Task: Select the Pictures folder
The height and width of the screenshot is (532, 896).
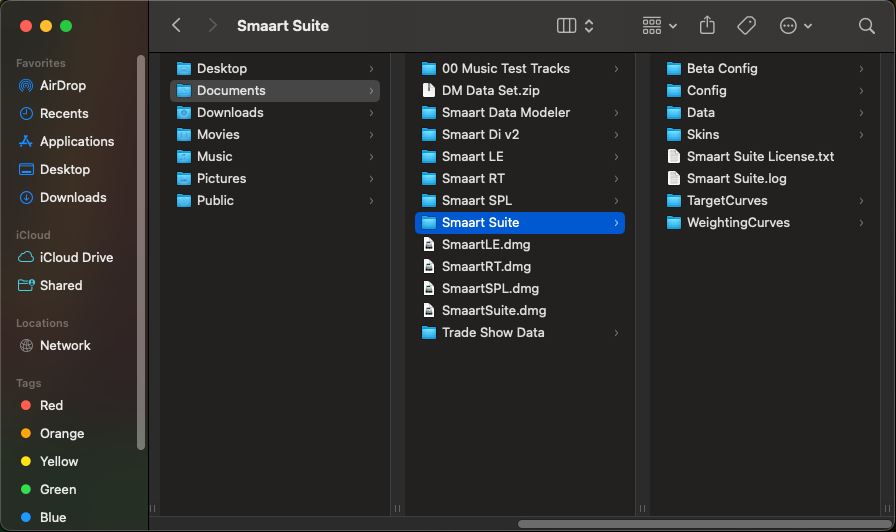Action: (275, 179)
